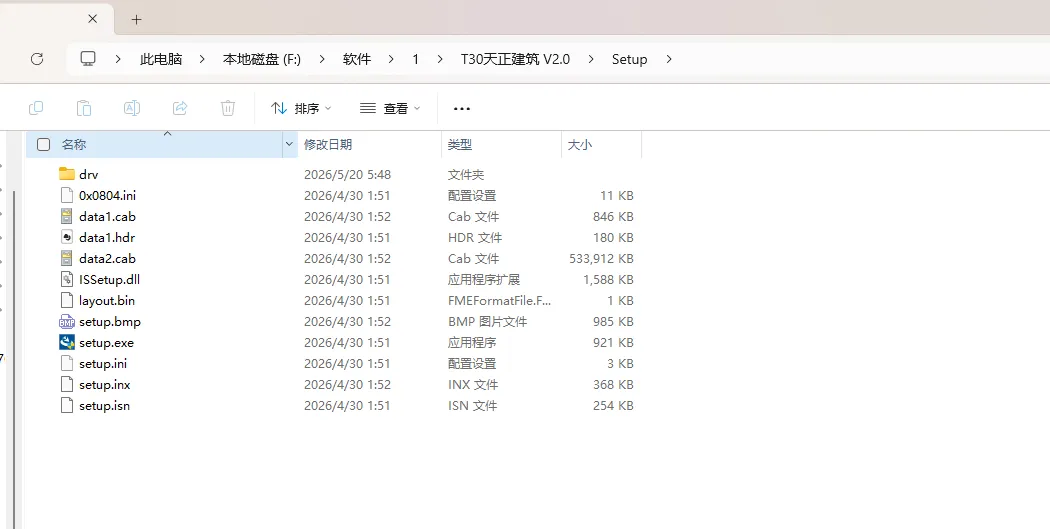Image resolution: width=1050 pixels, height=529 pixels.
Task: Expand the chevron after T30天正建筑 V2.0
Action: click(591, 59)
